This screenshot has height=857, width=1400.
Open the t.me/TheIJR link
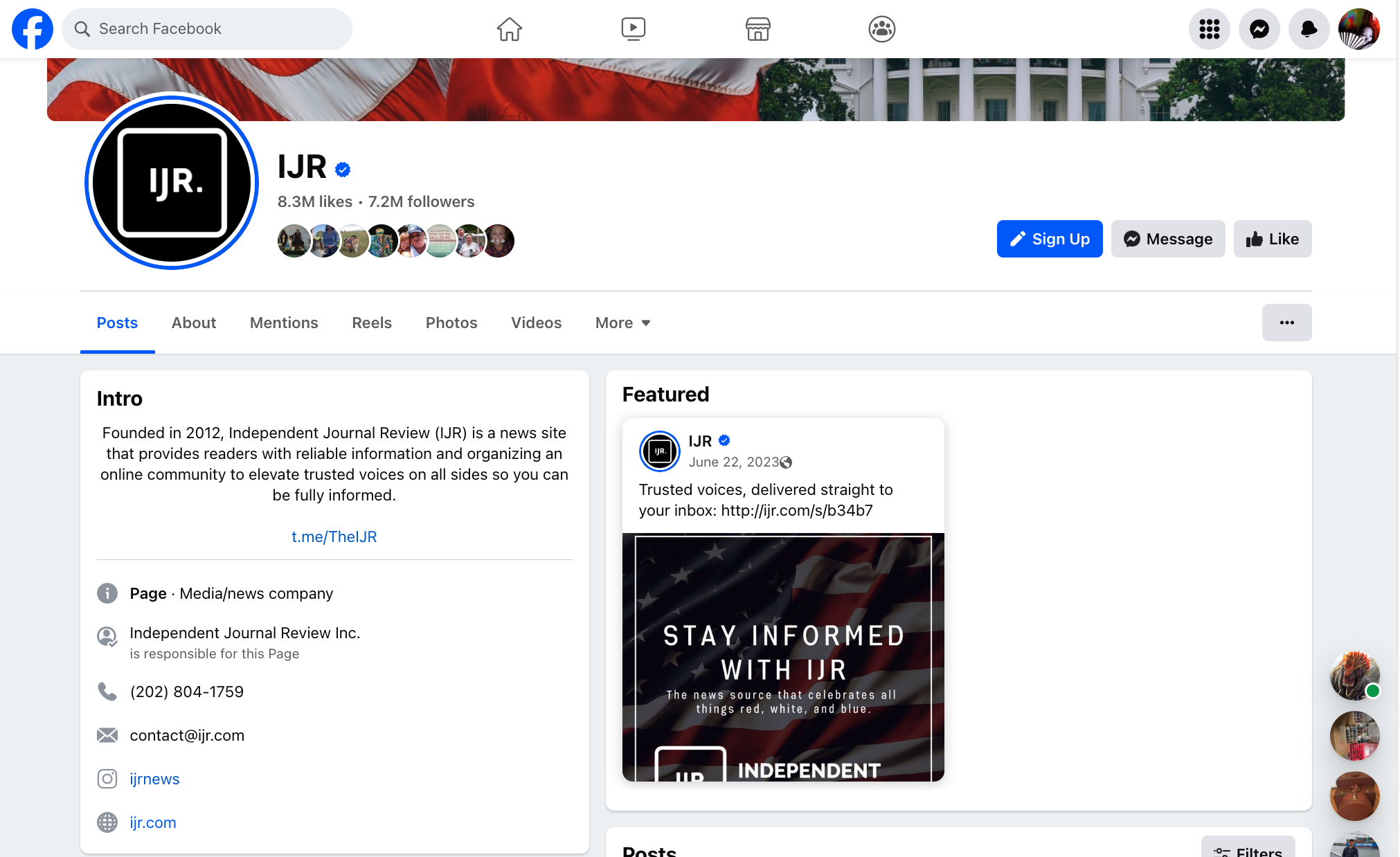[334, 536]
